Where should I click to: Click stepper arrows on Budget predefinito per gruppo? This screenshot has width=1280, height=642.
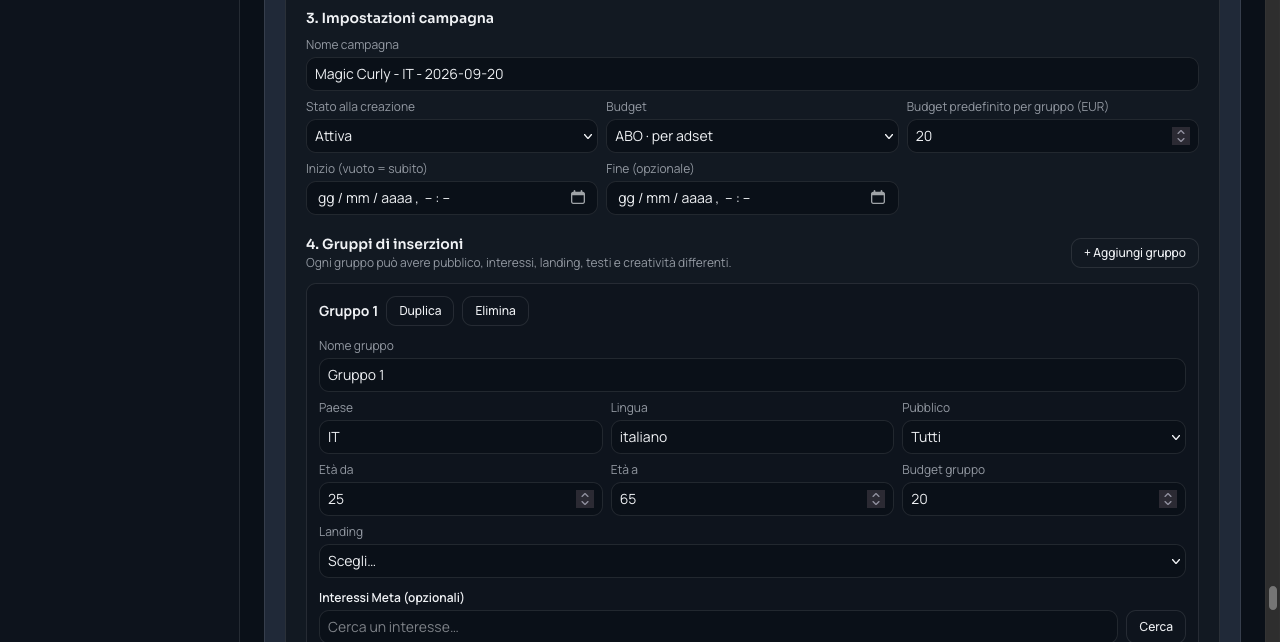point(1180,136)
